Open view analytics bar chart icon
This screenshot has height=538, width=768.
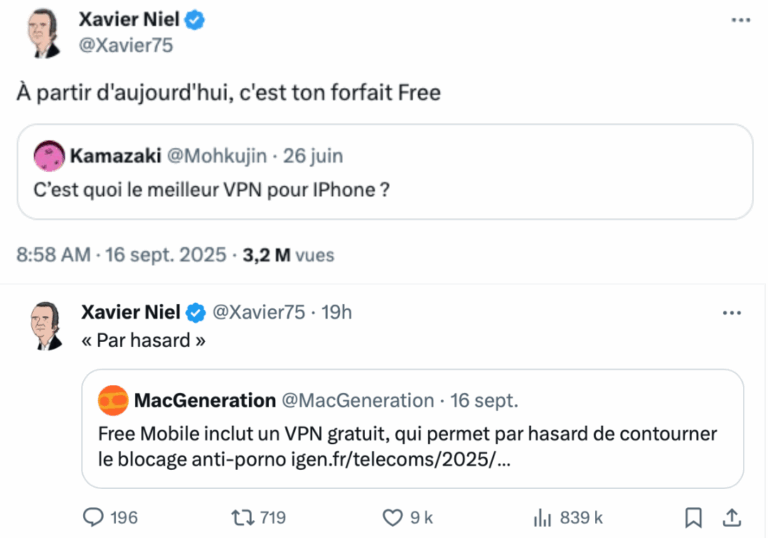pos(543,517)
